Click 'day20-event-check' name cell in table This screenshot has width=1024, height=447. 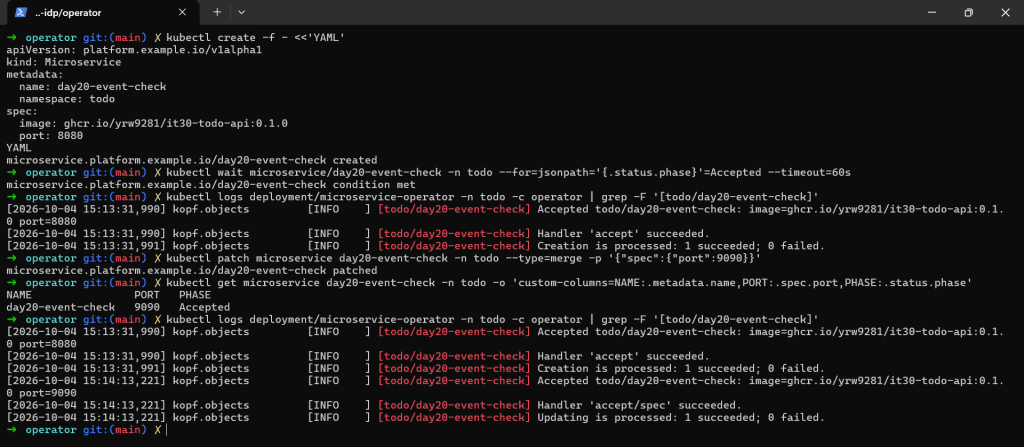click(x=60, y=307)
